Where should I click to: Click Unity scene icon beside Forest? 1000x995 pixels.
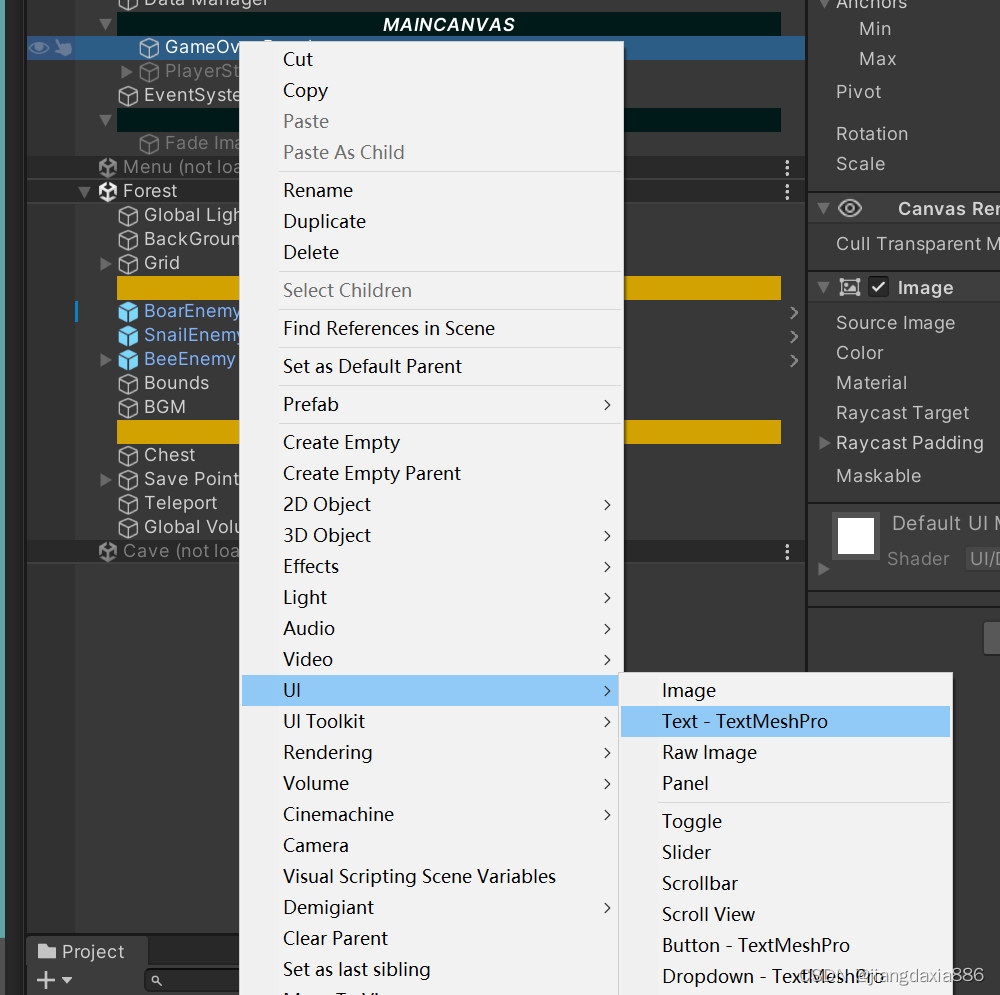click(108, 191)
